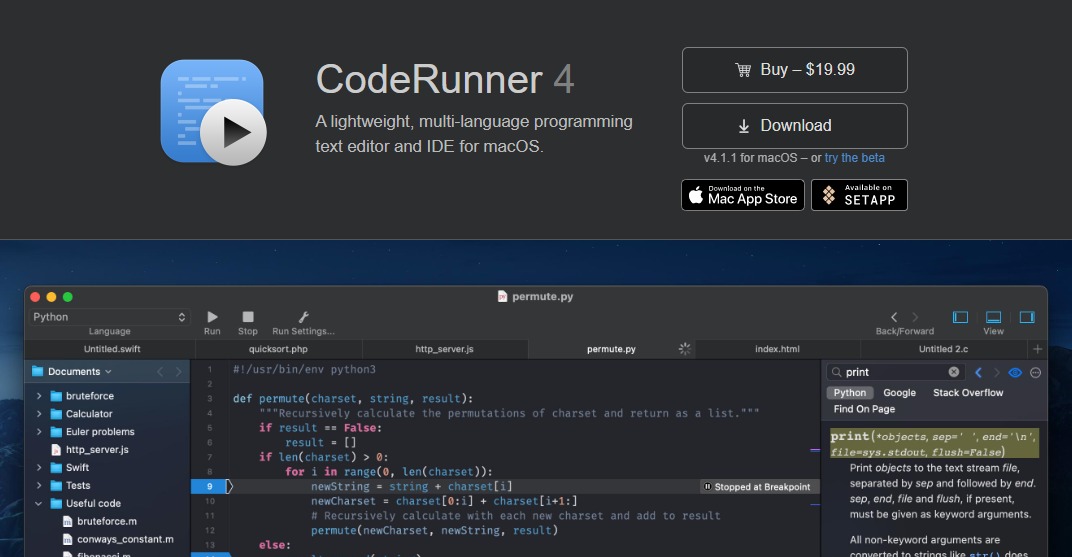Viewport: 1072px width, 557px height.
Task: Click the breakpoint marker on line 9
Action: [213, 486]
